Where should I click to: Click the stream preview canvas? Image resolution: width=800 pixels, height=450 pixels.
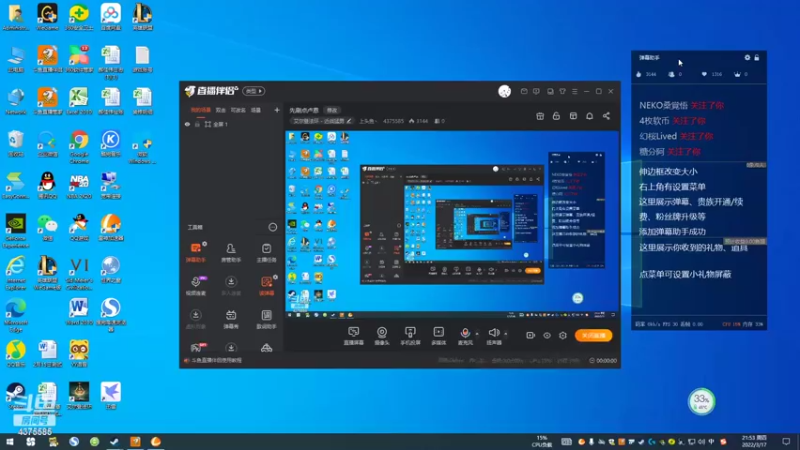452,224
